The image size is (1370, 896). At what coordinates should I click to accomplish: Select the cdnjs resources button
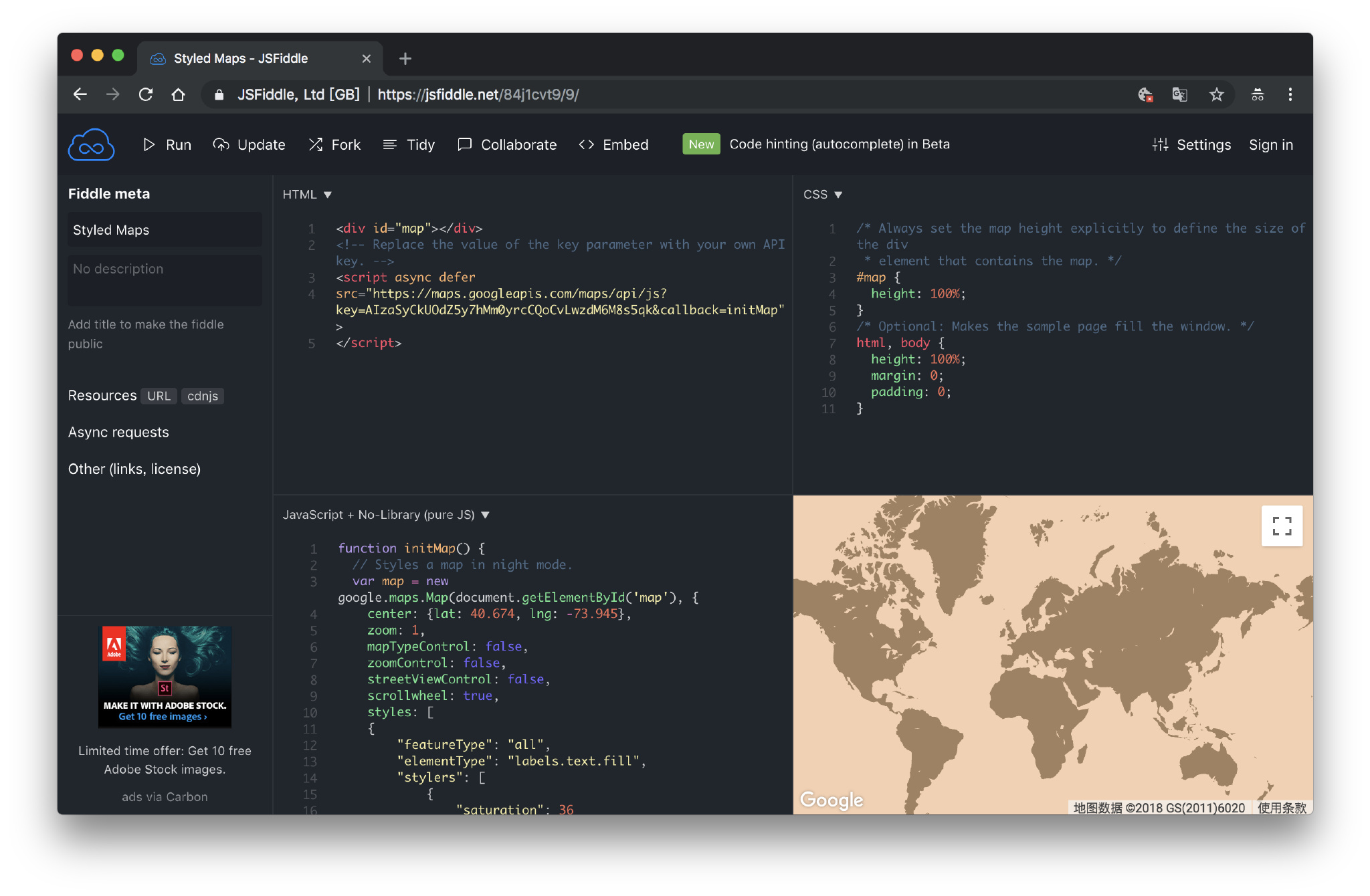[x=202, y=396]
